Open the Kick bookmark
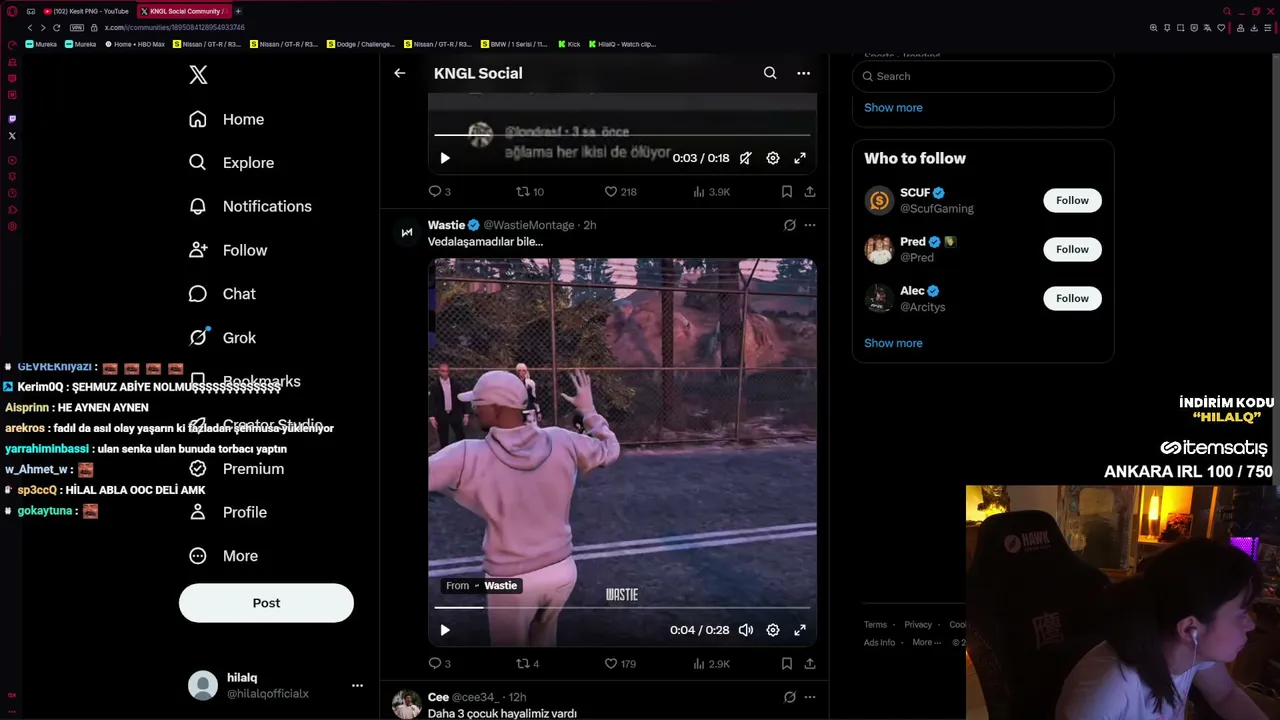The image size is (1280, 720). click(569, 44)
